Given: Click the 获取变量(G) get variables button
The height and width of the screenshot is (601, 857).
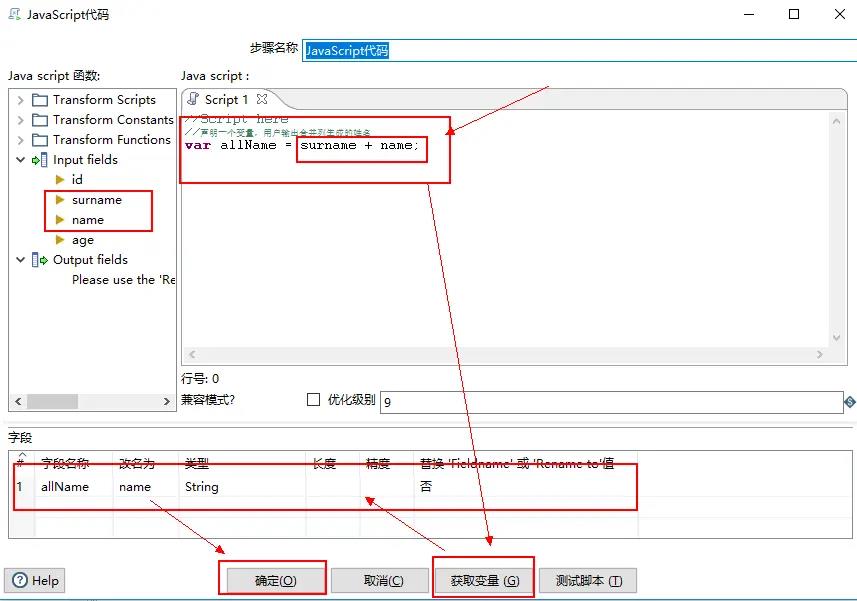Looking at the screenshot, I should tap(484, 580).
